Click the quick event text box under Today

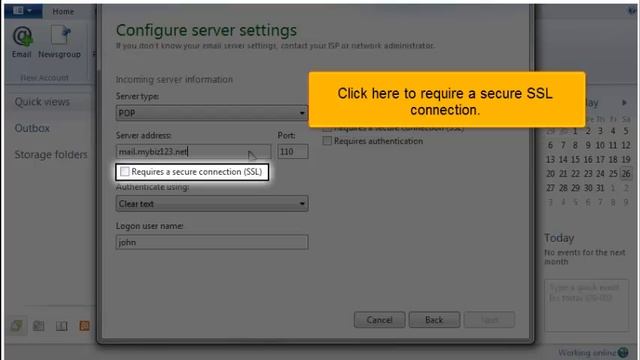pos(586,305)
